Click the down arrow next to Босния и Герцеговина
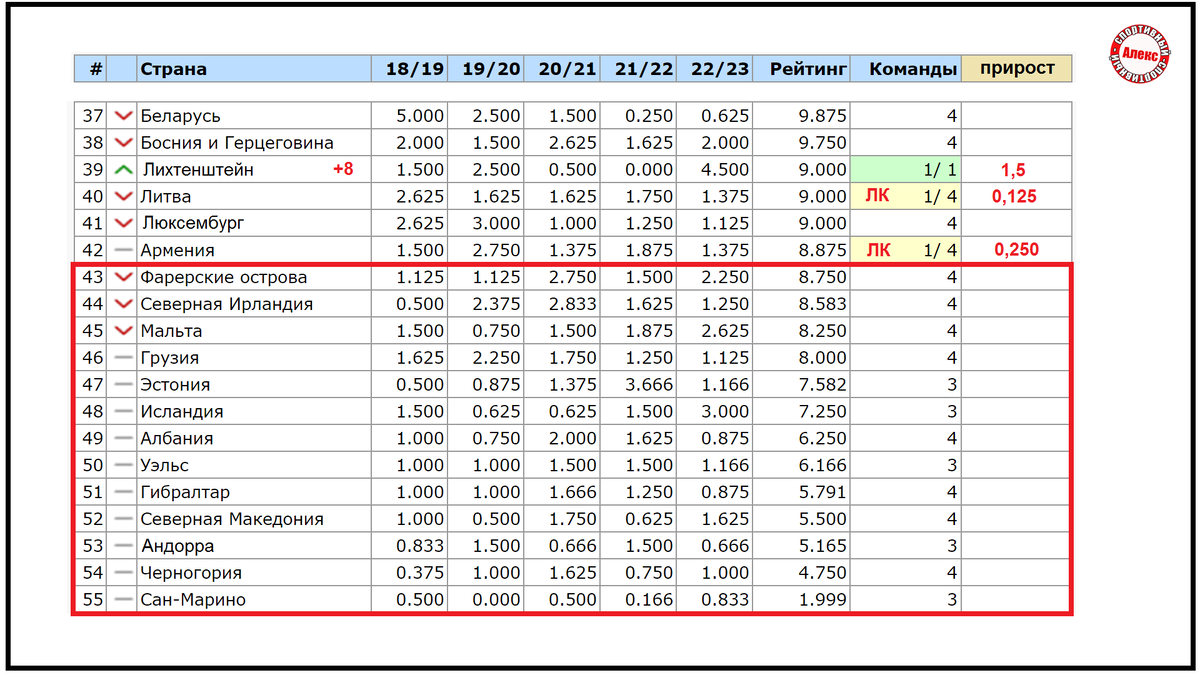This screenshot has width=1200, height=675. point(124,143)
